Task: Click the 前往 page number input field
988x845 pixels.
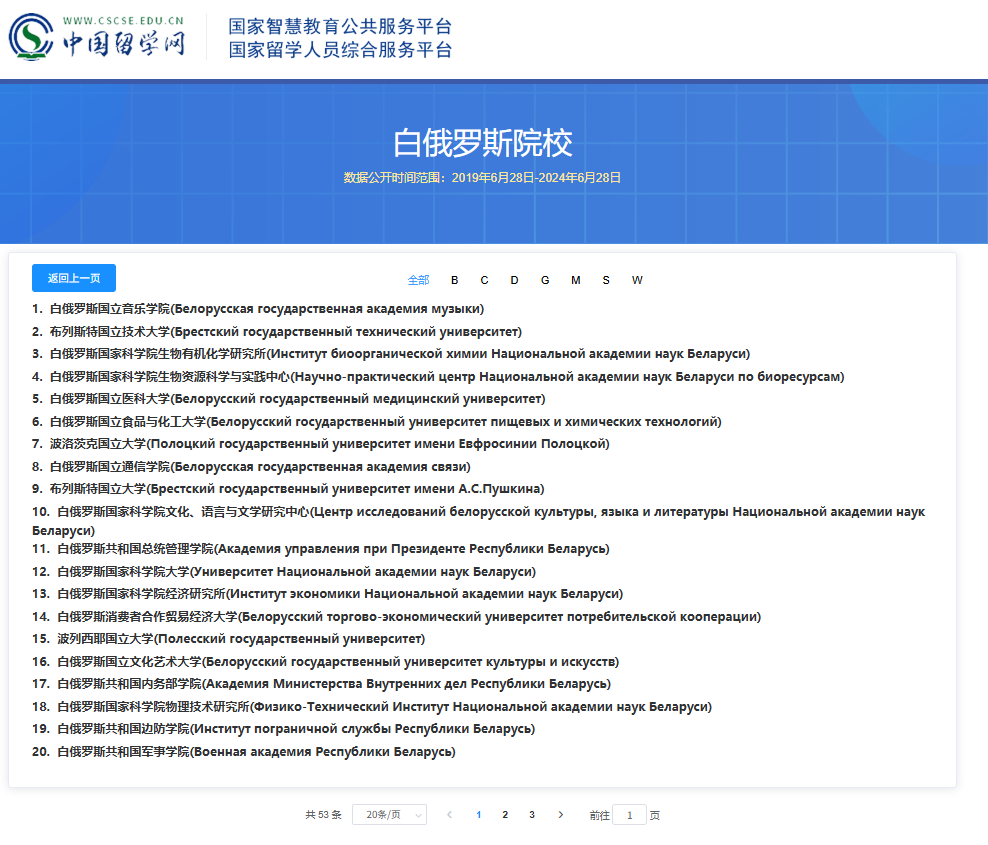Action: pos(629,815)
